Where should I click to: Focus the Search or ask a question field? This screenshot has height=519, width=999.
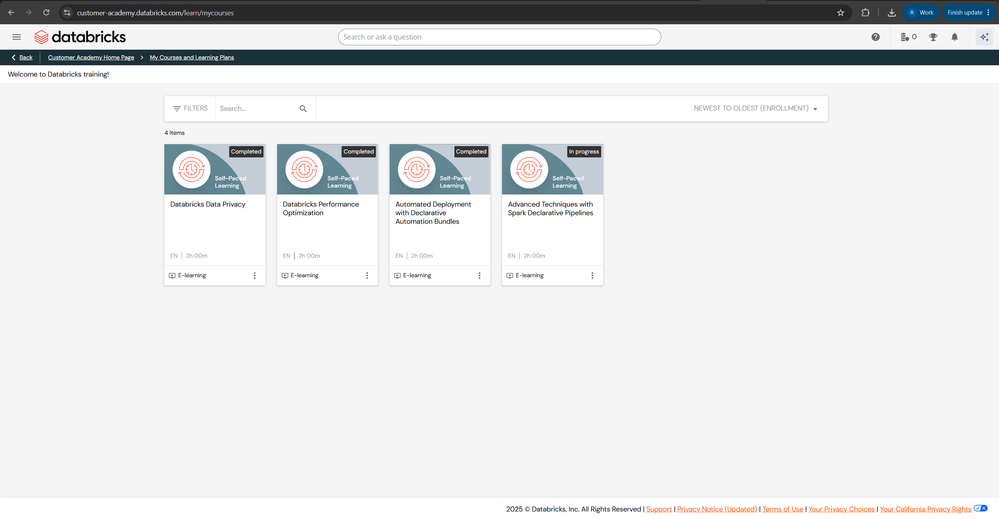tap(500, 37)
